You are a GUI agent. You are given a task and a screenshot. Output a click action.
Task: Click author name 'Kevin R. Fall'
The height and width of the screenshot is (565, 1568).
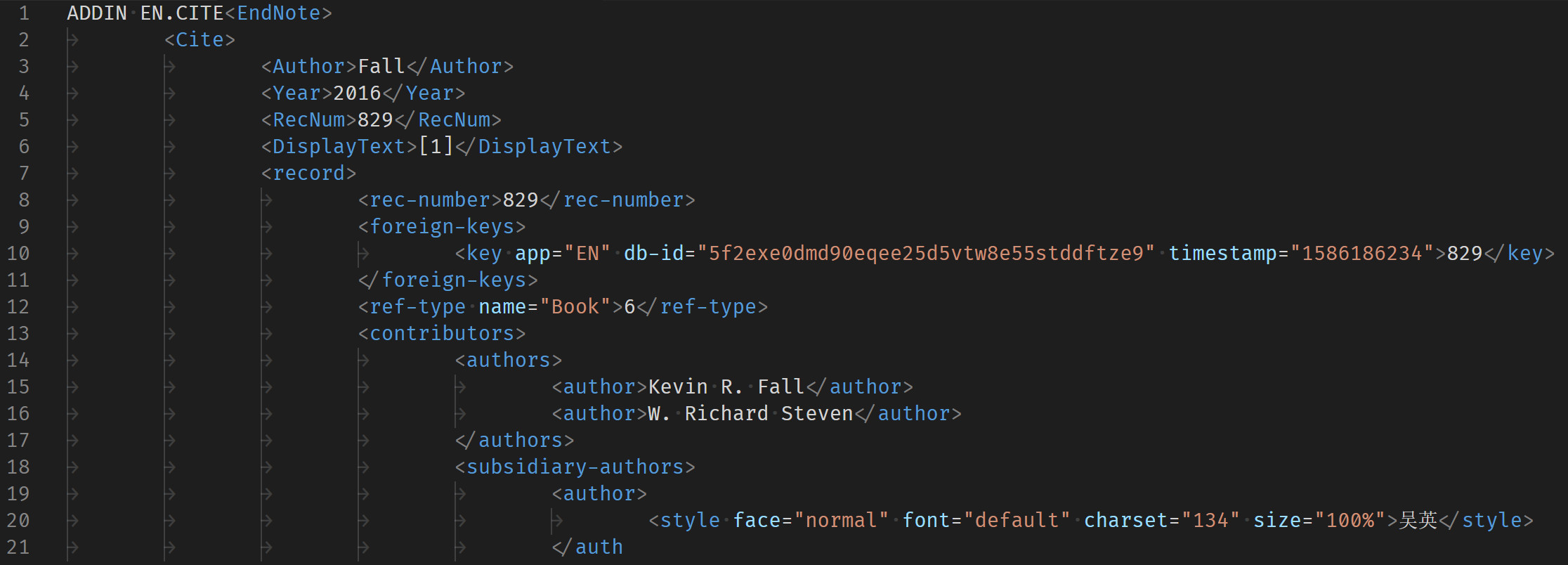(726, 387)
